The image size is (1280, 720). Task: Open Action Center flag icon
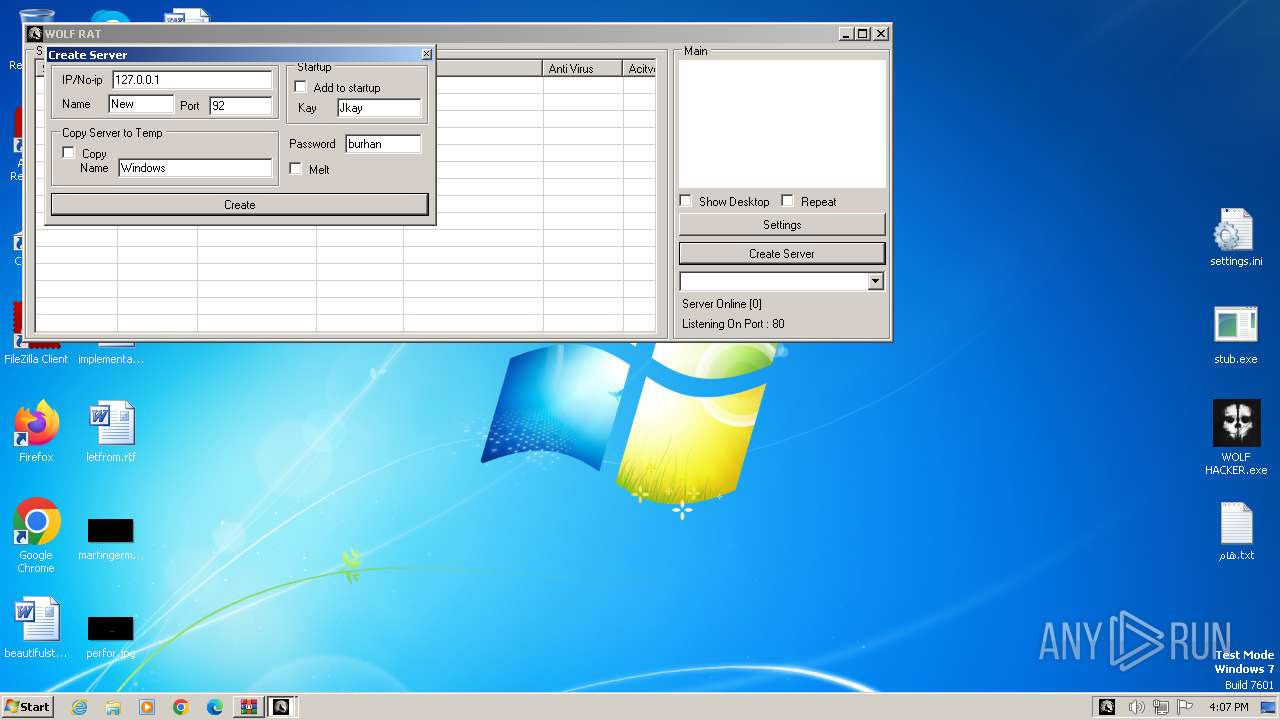pos(1185,707)
